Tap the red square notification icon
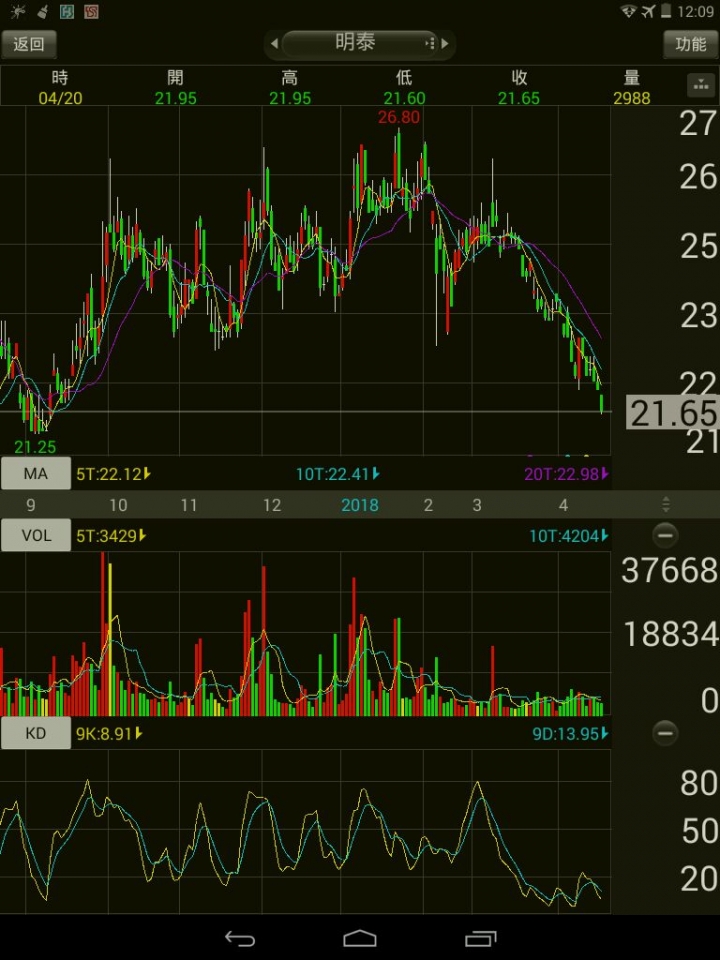 pyautogui.click(x=91, y=11)
